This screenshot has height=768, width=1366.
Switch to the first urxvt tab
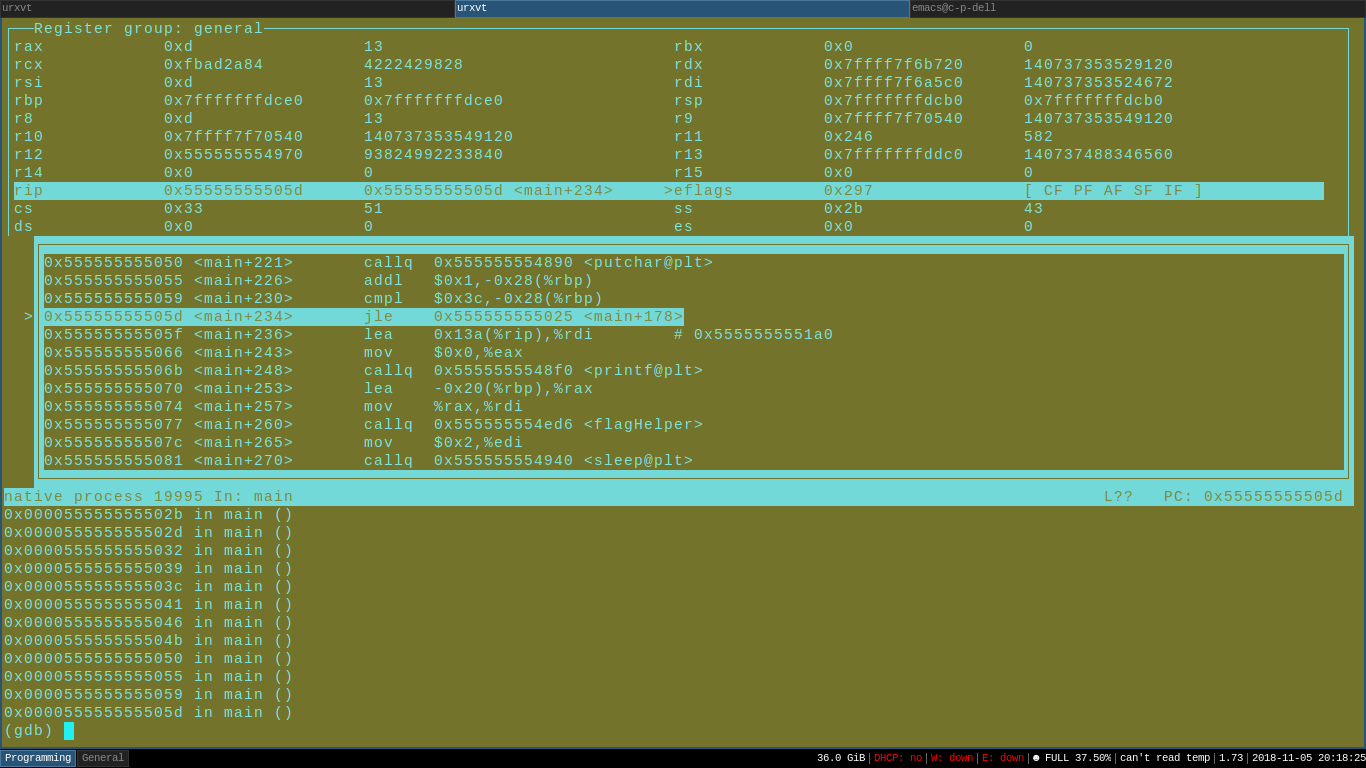pos(227,8)
